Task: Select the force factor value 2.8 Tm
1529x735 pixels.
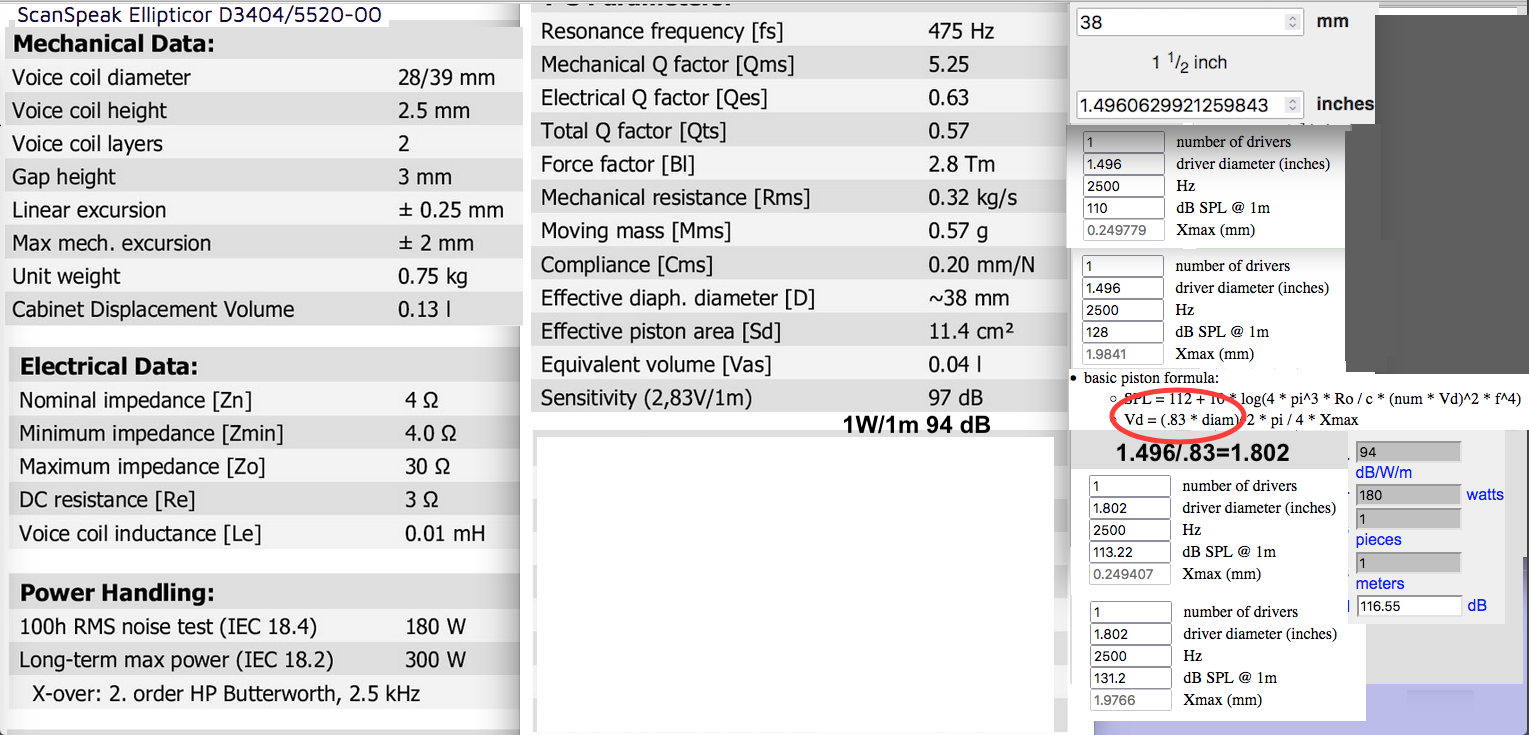Action: pos(961,164)
